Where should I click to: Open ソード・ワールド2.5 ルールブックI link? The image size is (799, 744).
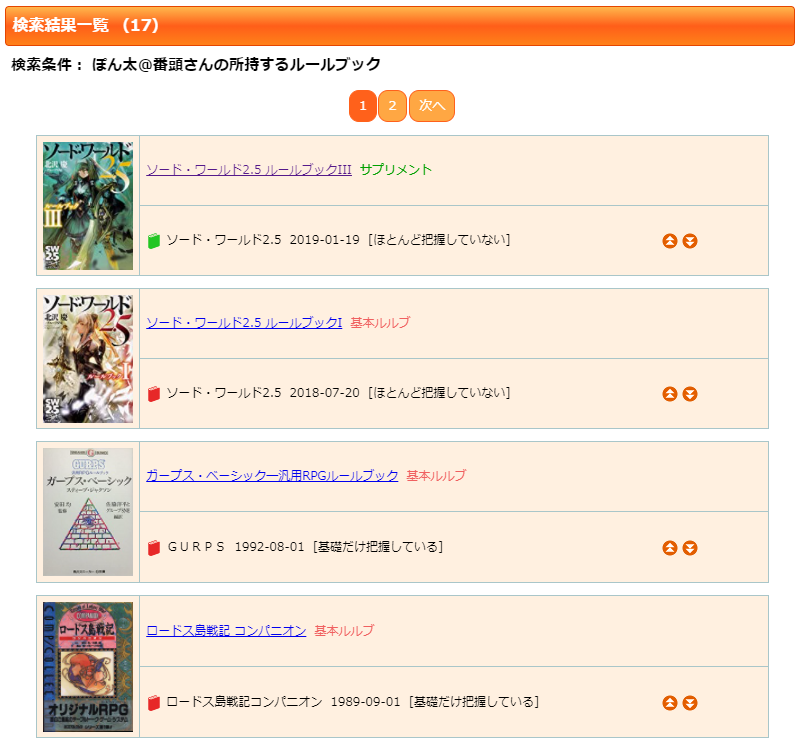[x=244, y=323]
